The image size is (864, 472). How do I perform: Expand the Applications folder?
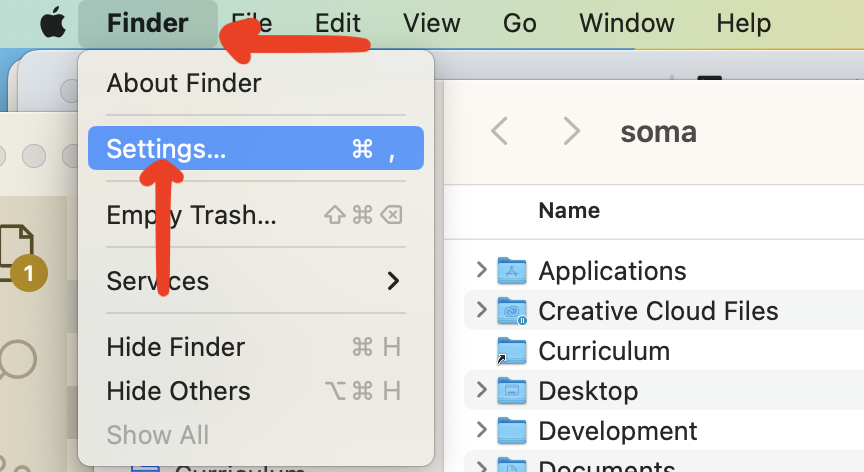(x=482, y=270)
